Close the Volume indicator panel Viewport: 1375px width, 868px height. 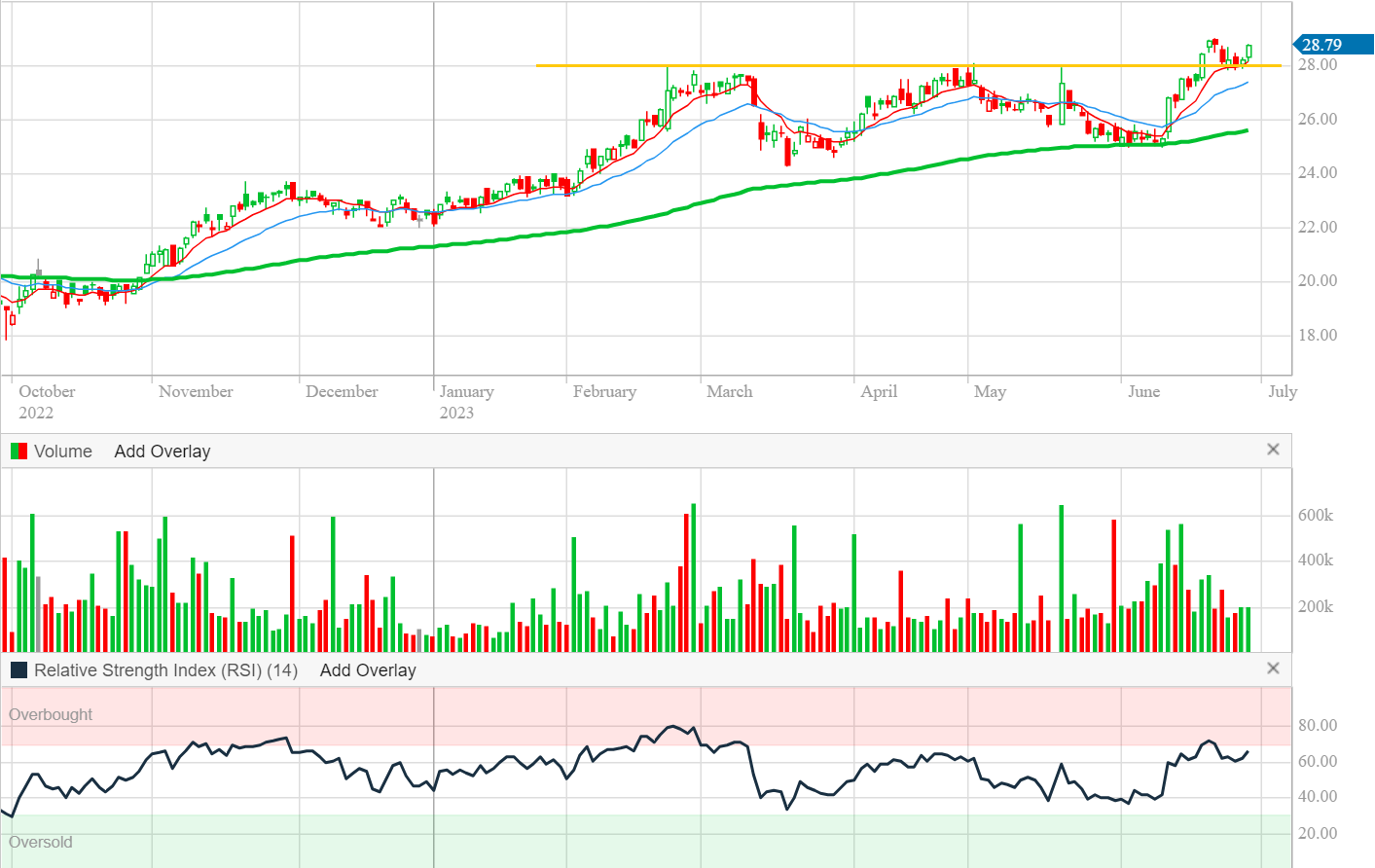point(1273,450)
